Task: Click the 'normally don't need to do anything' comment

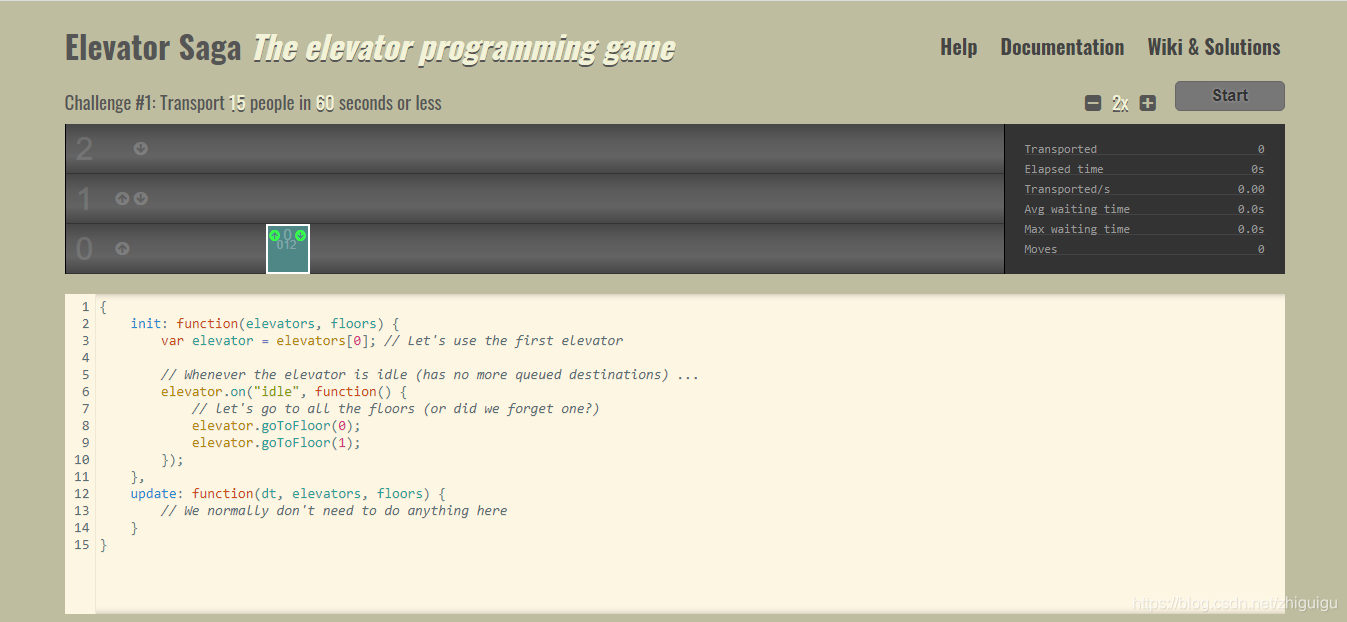Action: pyautogui.click(x=334, y=511)
